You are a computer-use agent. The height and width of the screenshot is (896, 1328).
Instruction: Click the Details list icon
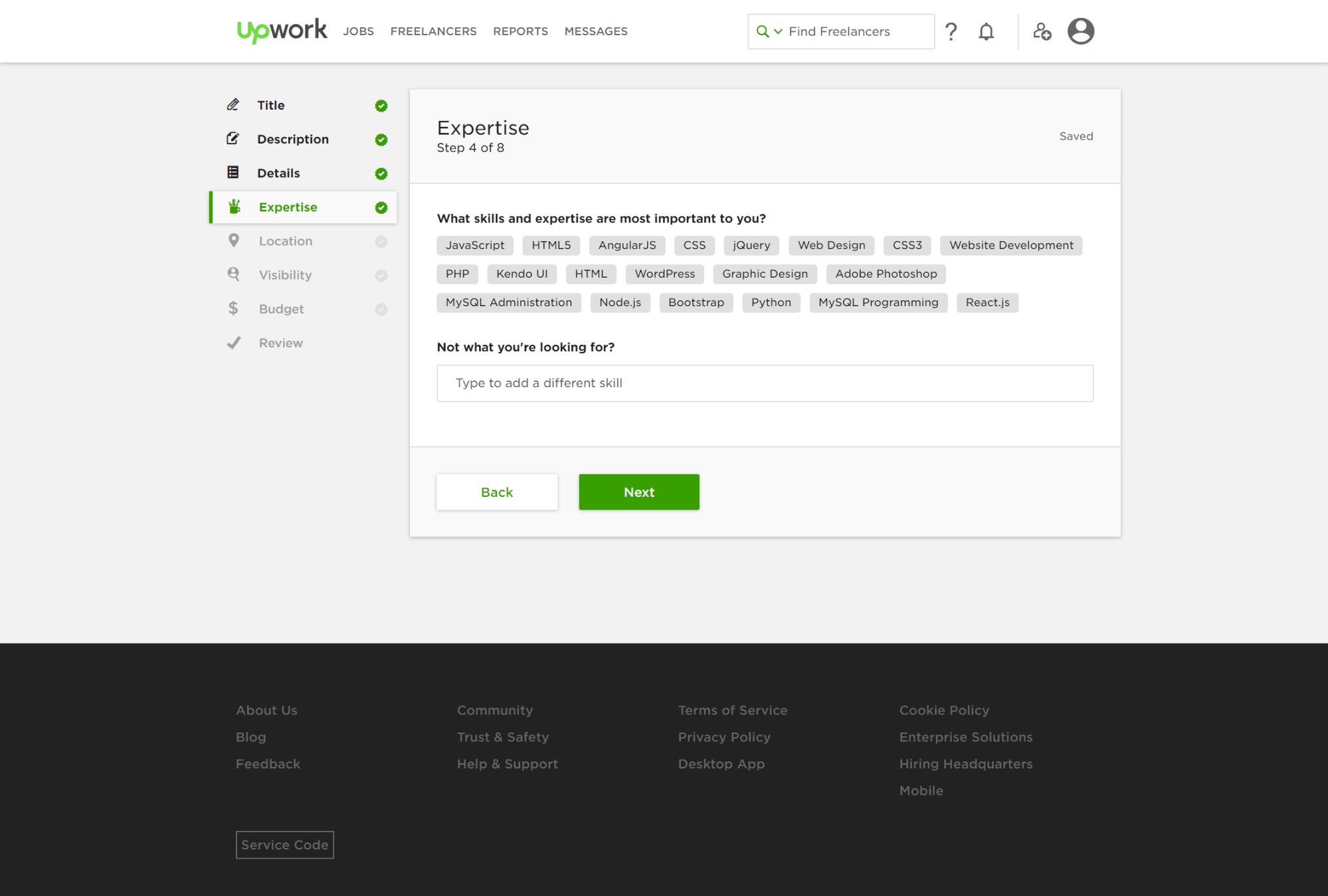click(233, 173)
